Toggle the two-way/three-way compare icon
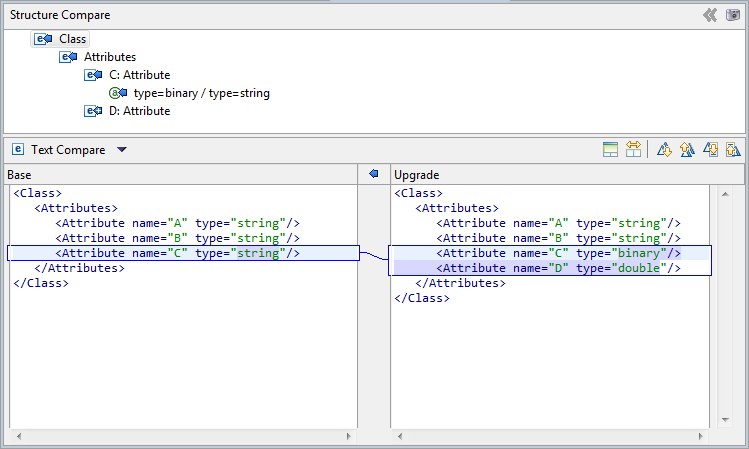This screenshot has height=449, width=749. point(633,150)
